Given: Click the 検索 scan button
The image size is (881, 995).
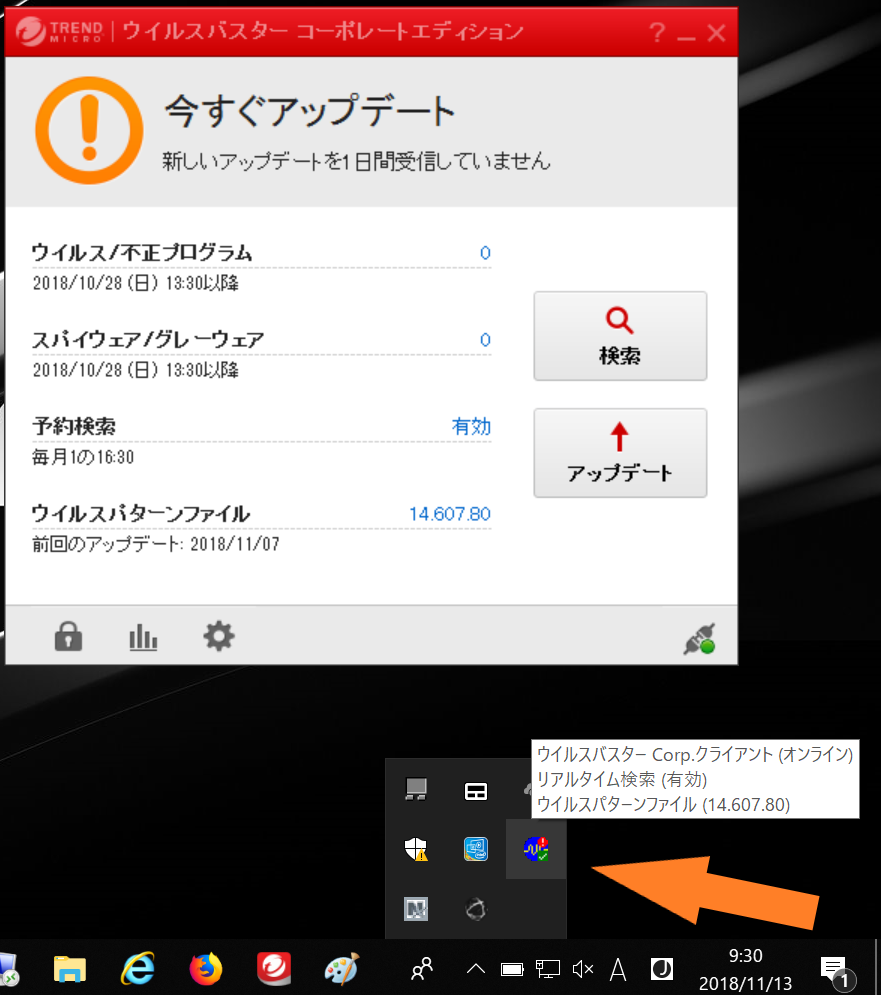Looking at the screenshot, I should 620,336.
